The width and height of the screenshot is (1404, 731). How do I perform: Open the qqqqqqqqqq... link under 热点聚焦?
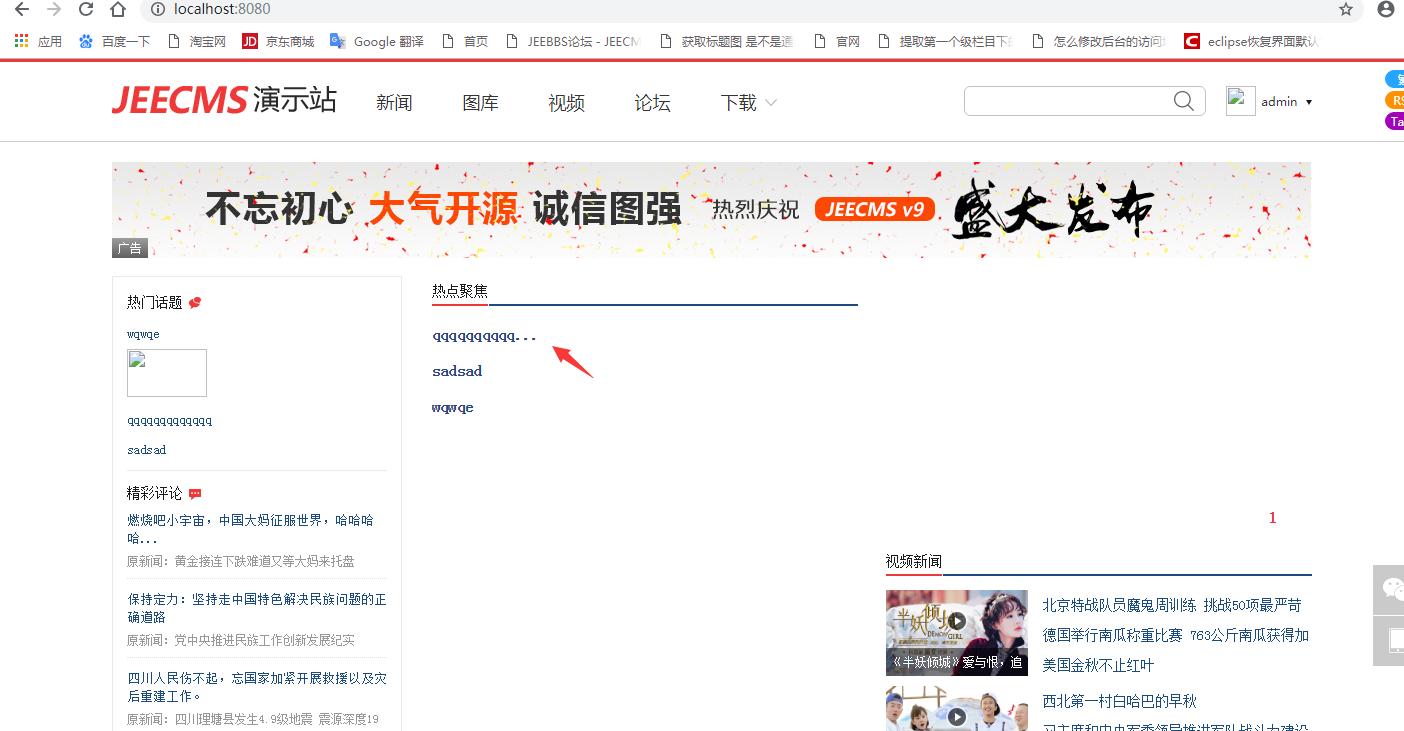[x=484, y=336]
